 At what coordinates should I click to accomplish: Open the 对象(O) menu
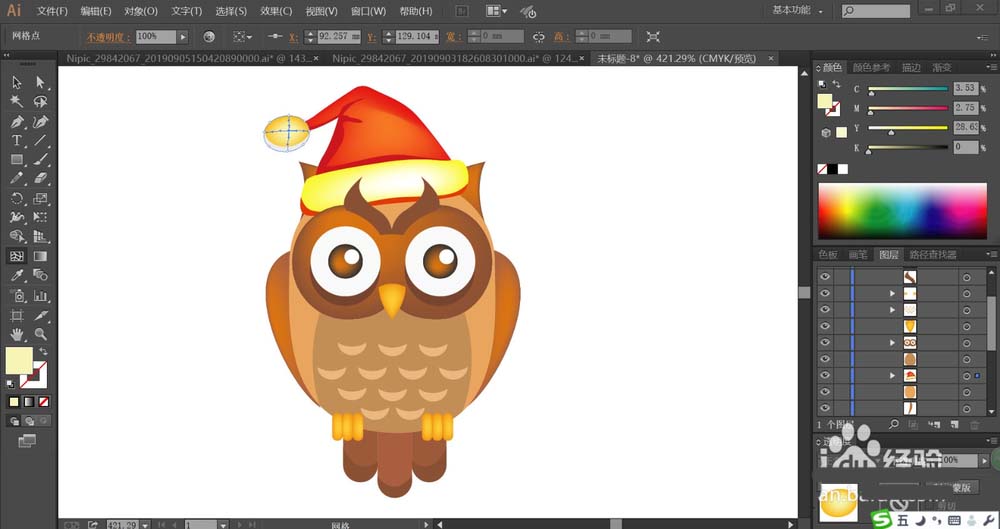[x=140, y=11]
